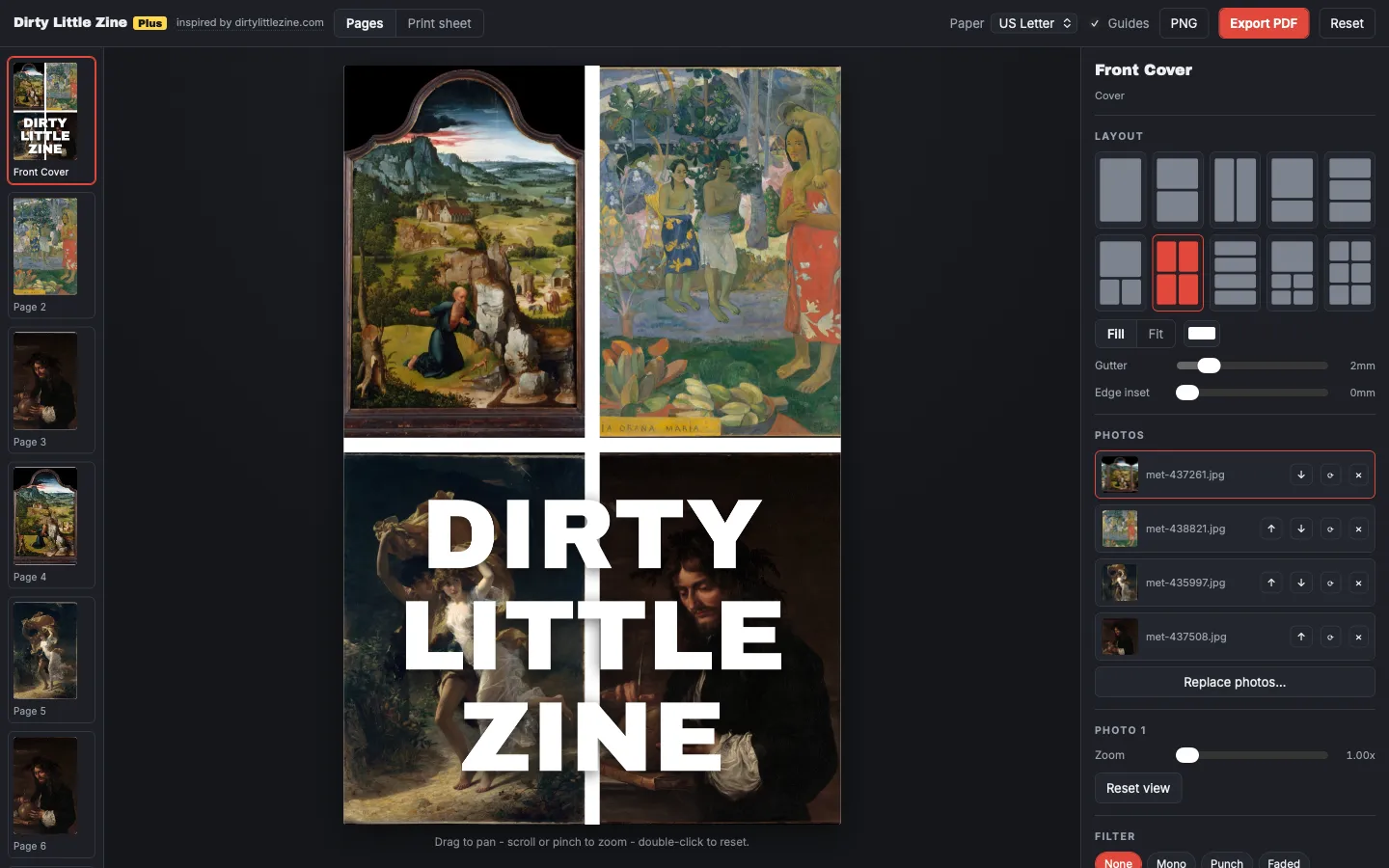The width and height of the screenshot is (1389, 868).
Task: Select the Page 2 thumbnail
Action: tap(51, 255)
